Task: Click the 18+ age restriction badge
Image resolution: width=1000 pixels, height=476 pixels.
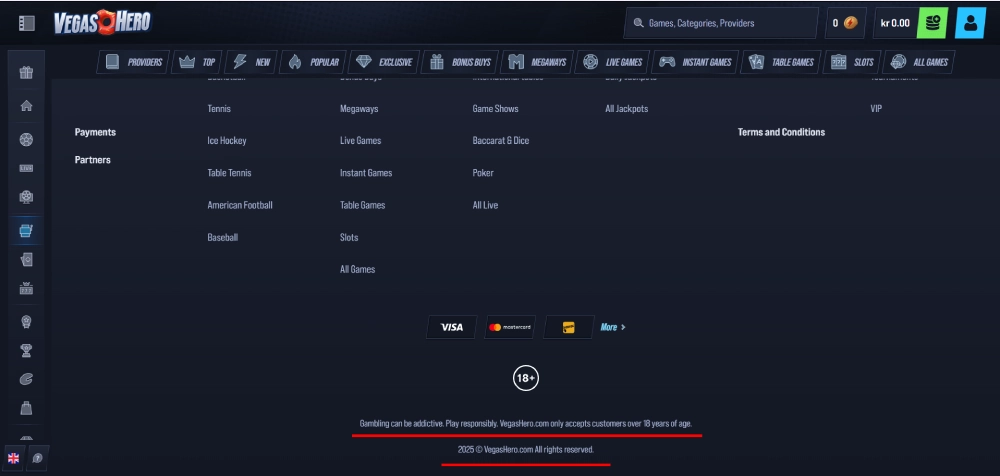Action: (x=526, y=378)
